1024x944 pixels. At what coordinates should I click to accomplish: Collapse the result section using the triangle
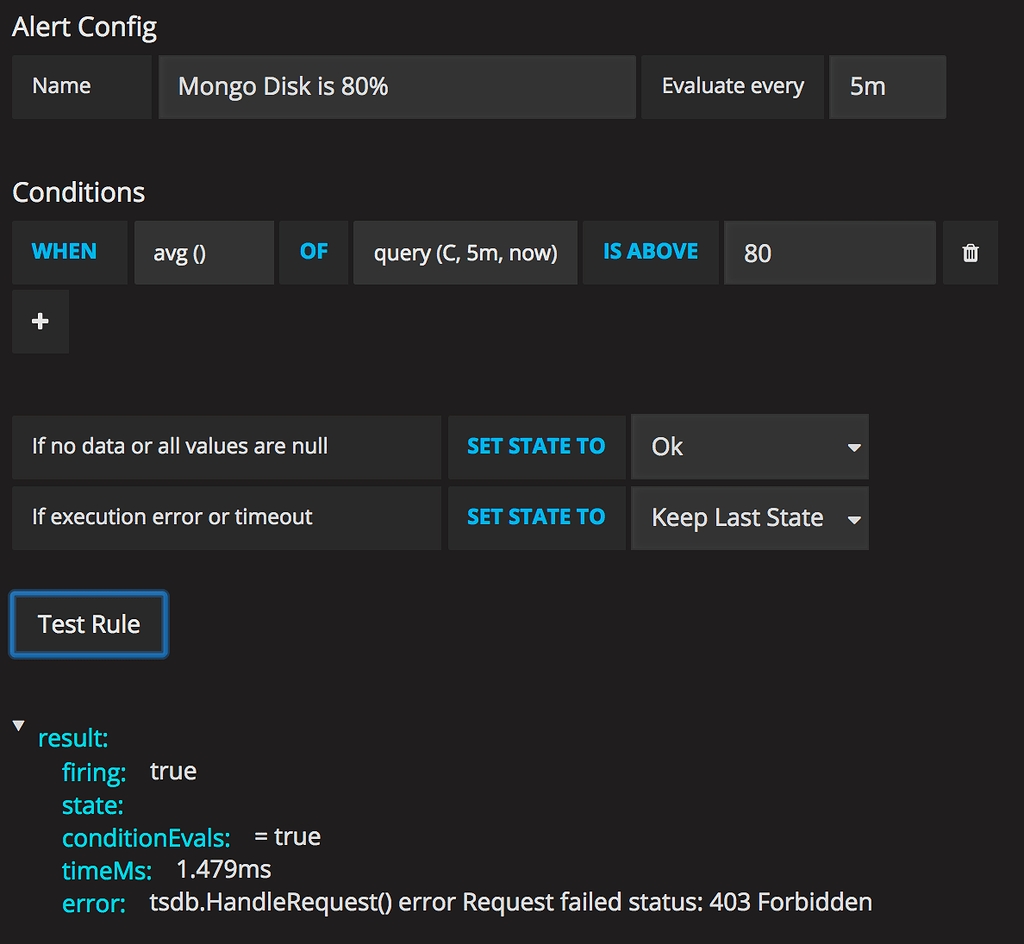18,724
